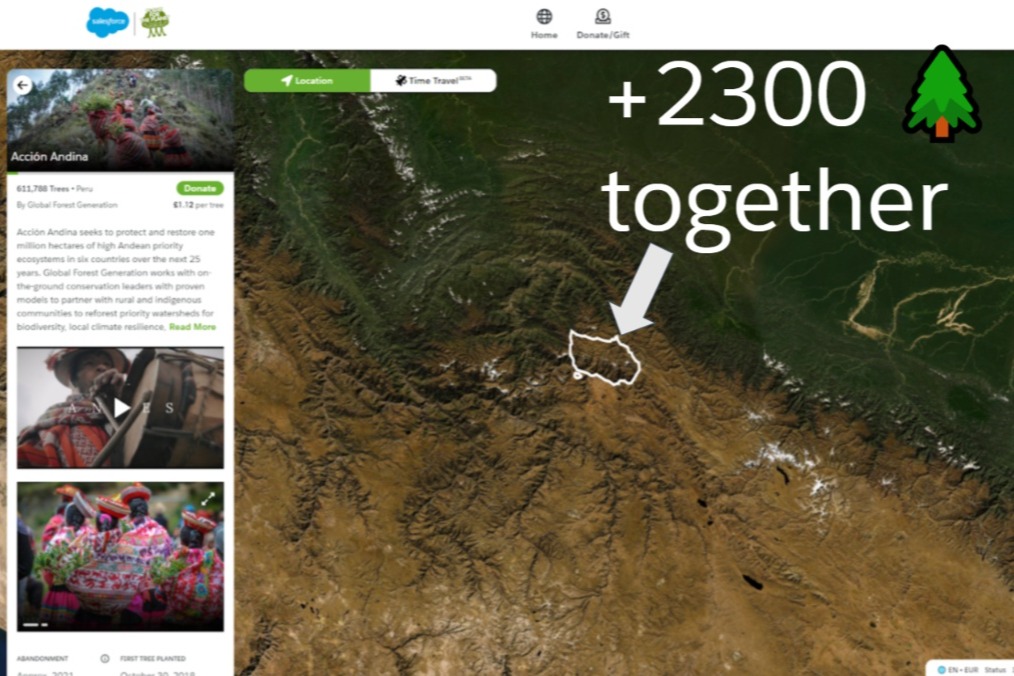Click the photo carousel indicator dots
This screenshot has height=676, width=1014.
click(x=36, y=625)
